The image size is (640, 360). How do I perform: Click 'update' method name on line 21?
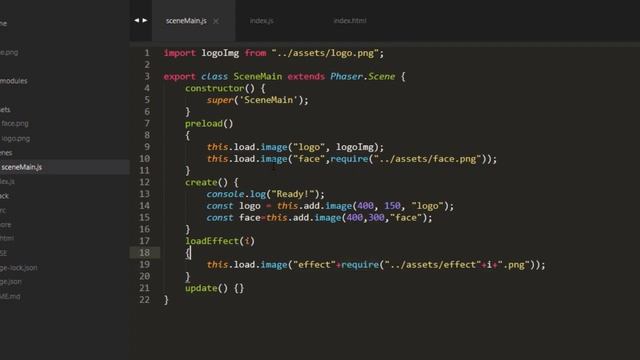pos(201,288)
